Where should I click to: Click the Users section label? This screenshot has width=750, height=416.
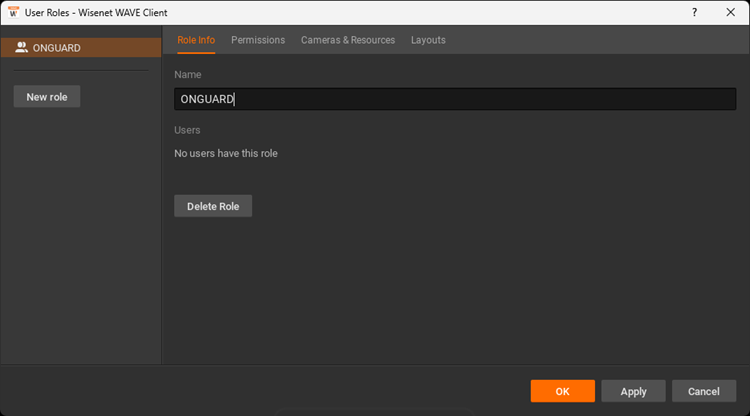click(187, 130)
